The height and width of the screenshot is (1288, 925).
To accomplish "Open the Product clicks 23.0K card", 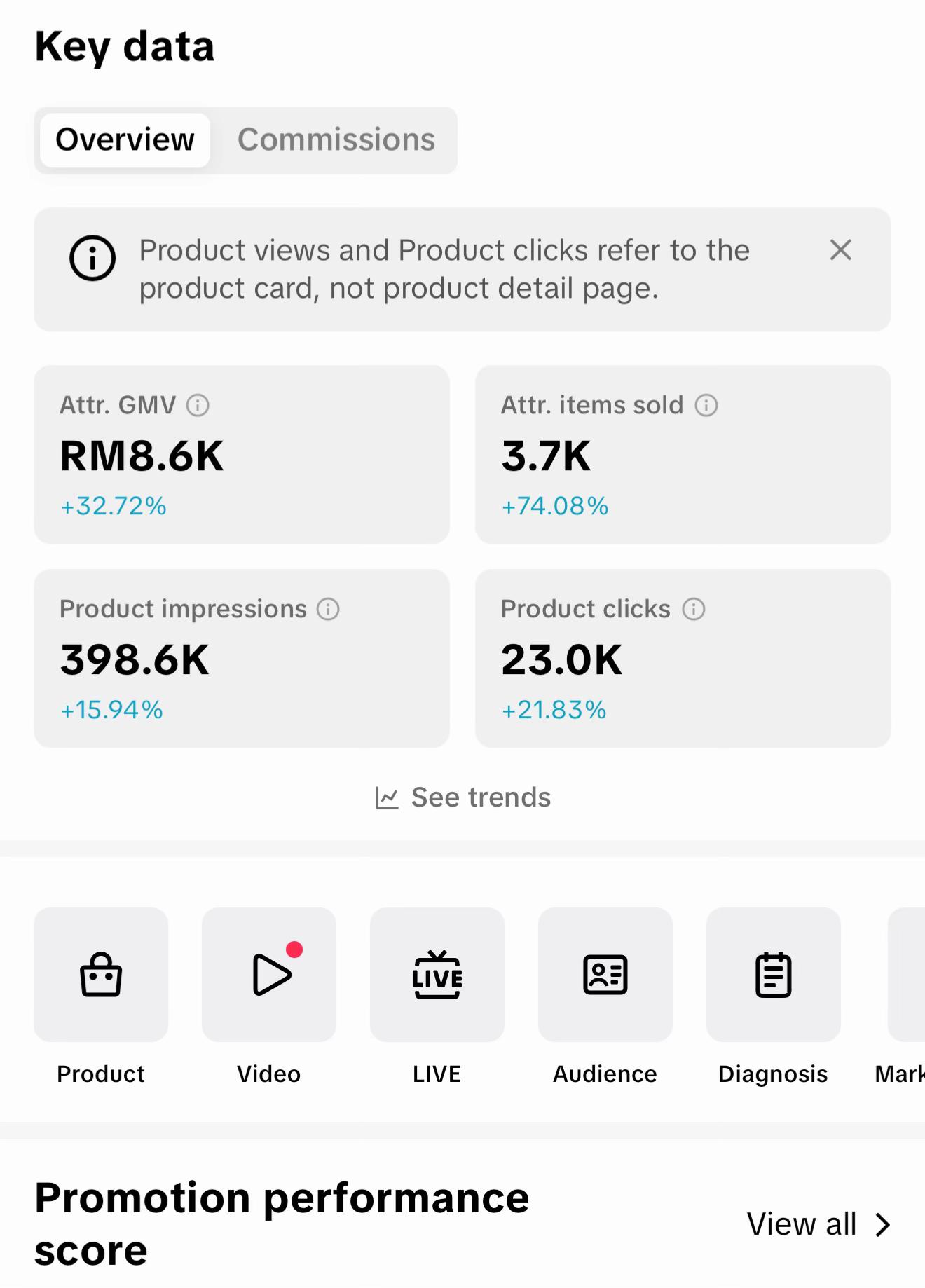I will point(683,658).
